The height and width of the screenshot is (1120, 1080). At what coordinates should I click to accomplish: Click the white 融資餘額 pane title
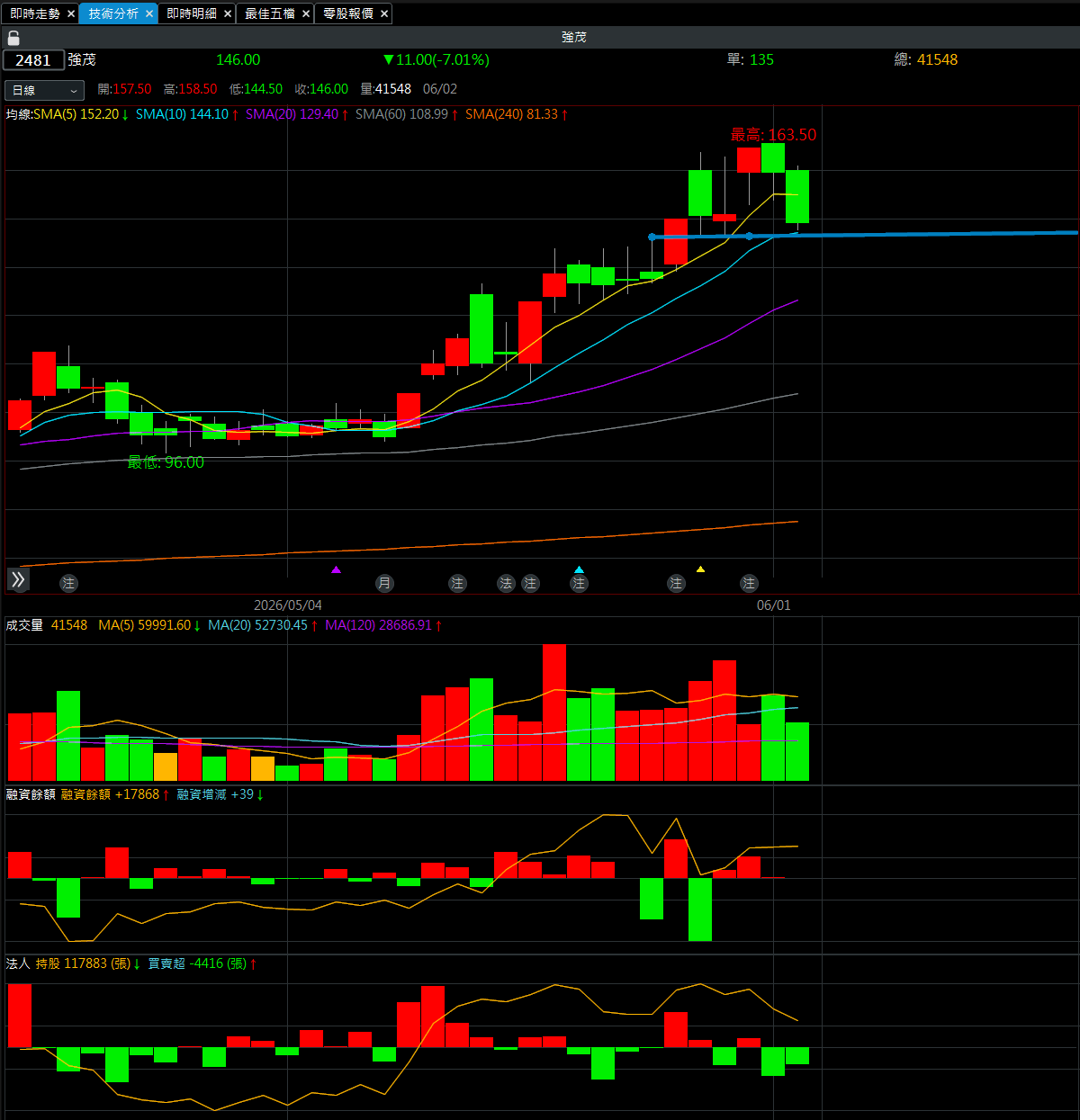[x=31, y=794]
